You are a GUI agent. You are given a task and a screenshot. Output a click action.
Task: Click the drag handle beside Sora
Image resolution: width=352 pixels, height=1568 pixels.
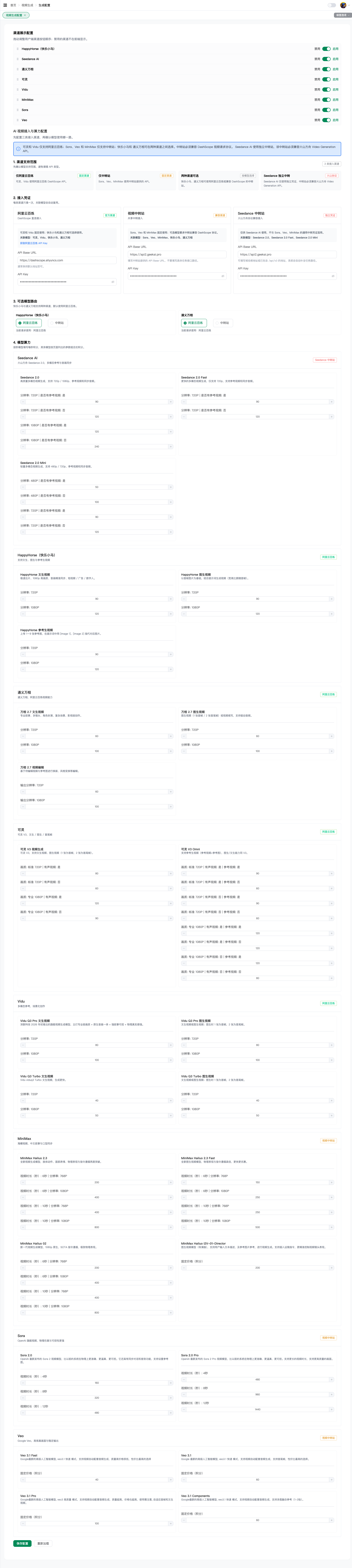click(x=18, y=109)
